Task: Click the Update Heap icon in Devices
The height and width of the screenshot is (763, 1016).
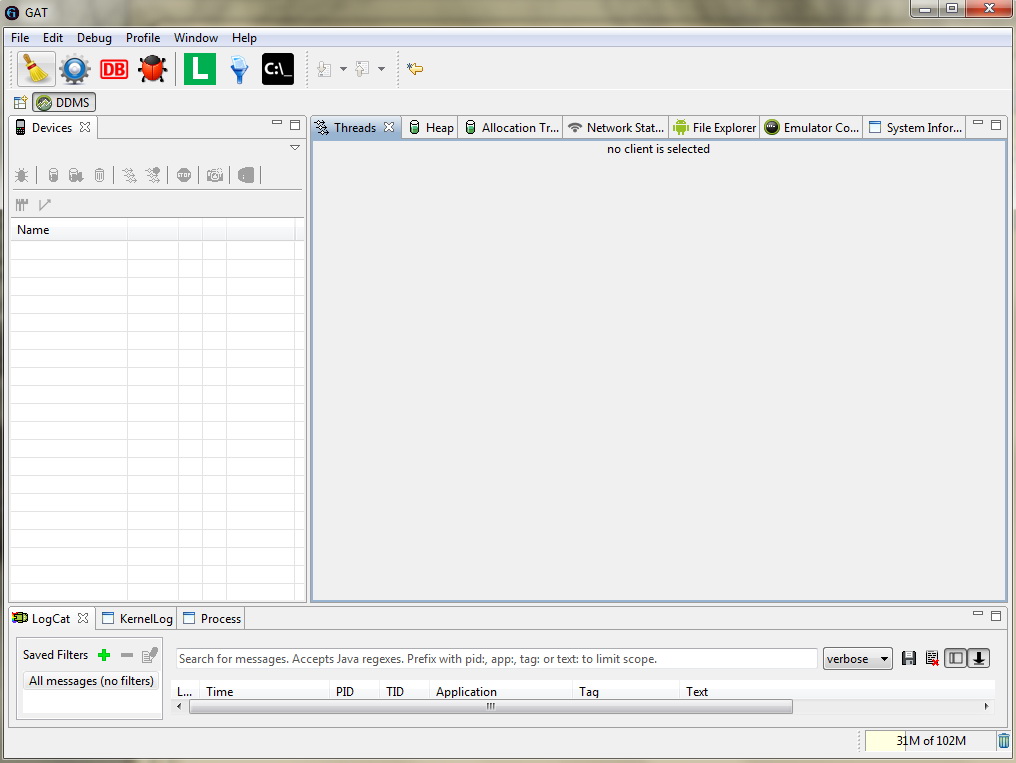Action: coord(53,175)
